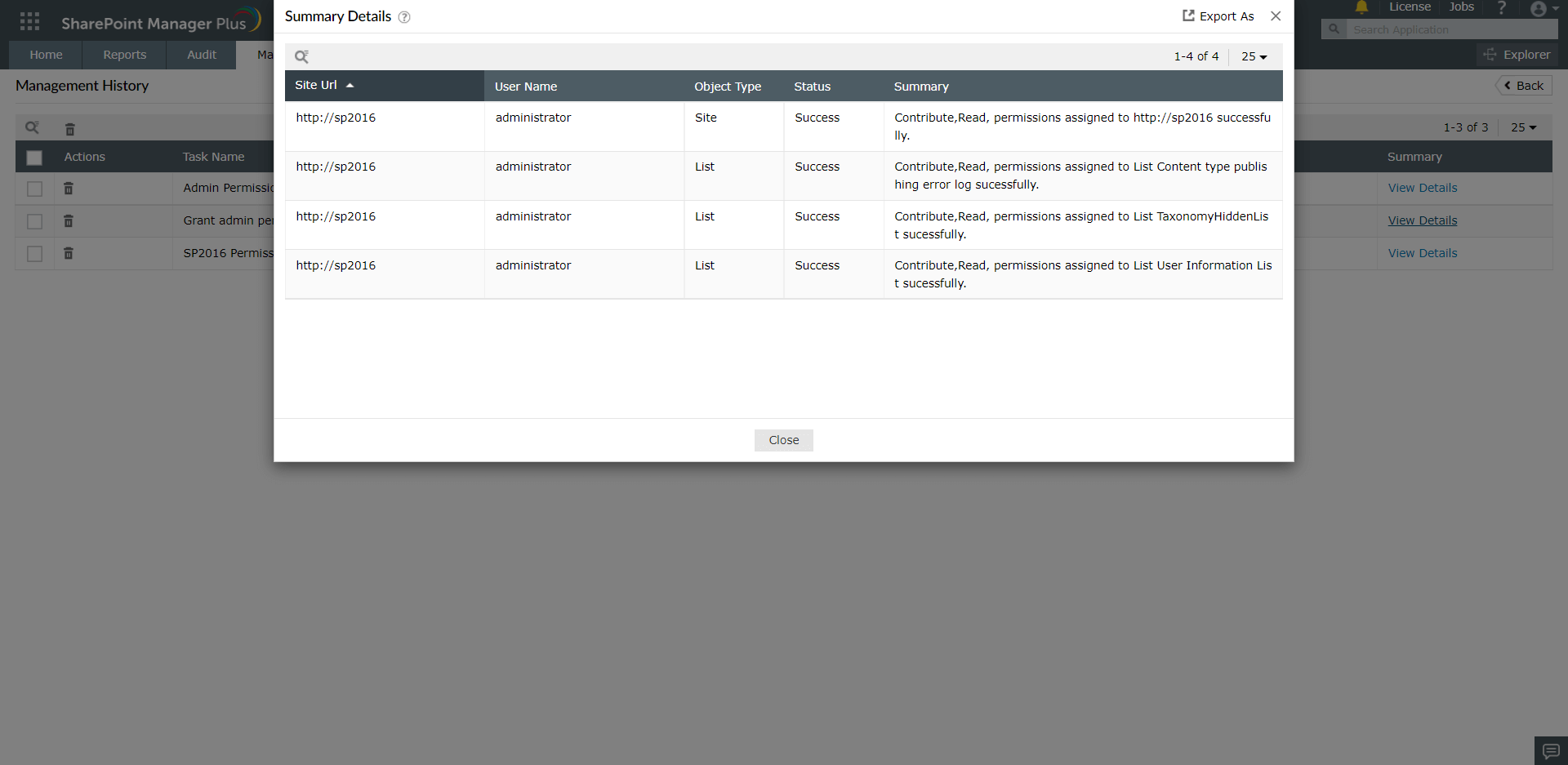Close the Summary Details dialog with X
The image size is (1568, 765).
pyautogui.click(x=1276, y=16)
